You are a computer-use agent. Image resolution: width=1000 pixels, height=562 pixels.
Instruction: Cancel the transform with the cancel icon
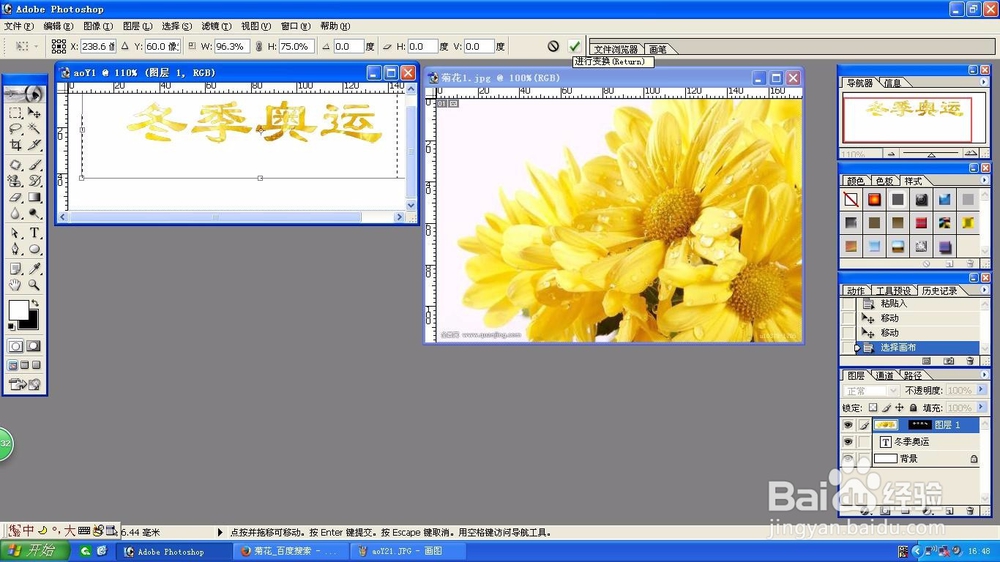pyautogui.click(x=553, y=46)
